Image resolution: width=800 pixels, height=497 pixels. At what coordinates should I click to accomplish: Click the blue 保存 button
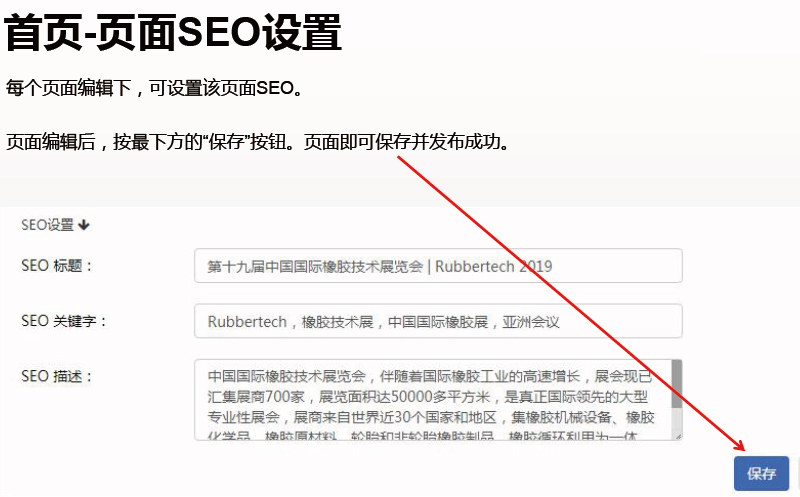[x=761, y=474]
